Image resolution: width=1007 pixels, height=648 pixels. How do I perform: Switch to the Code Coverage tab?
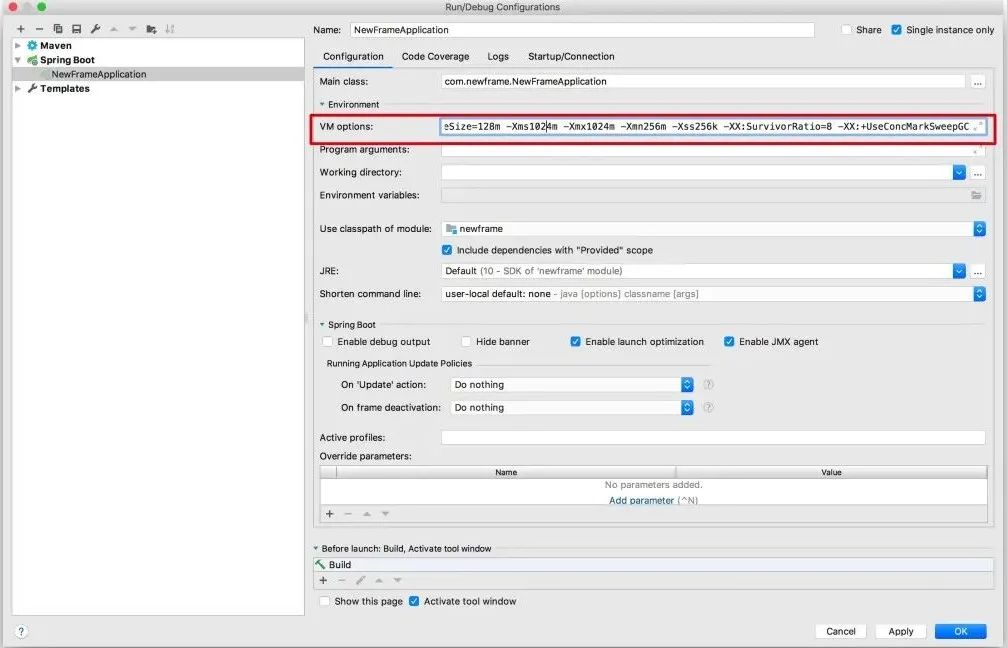tap(435, 57)
